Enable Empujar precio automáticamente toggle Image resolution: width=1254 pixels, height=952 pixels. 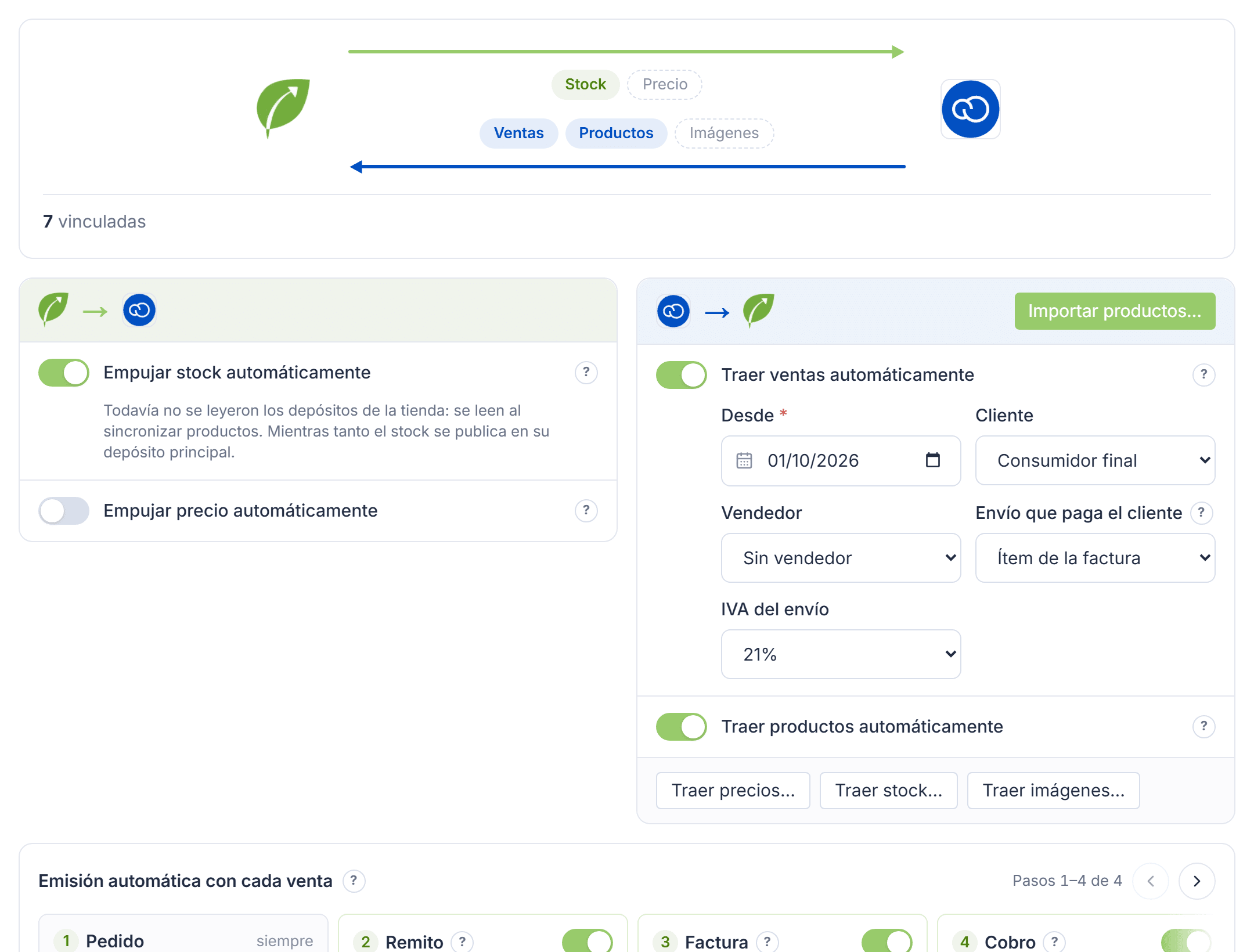coord(64,510)
